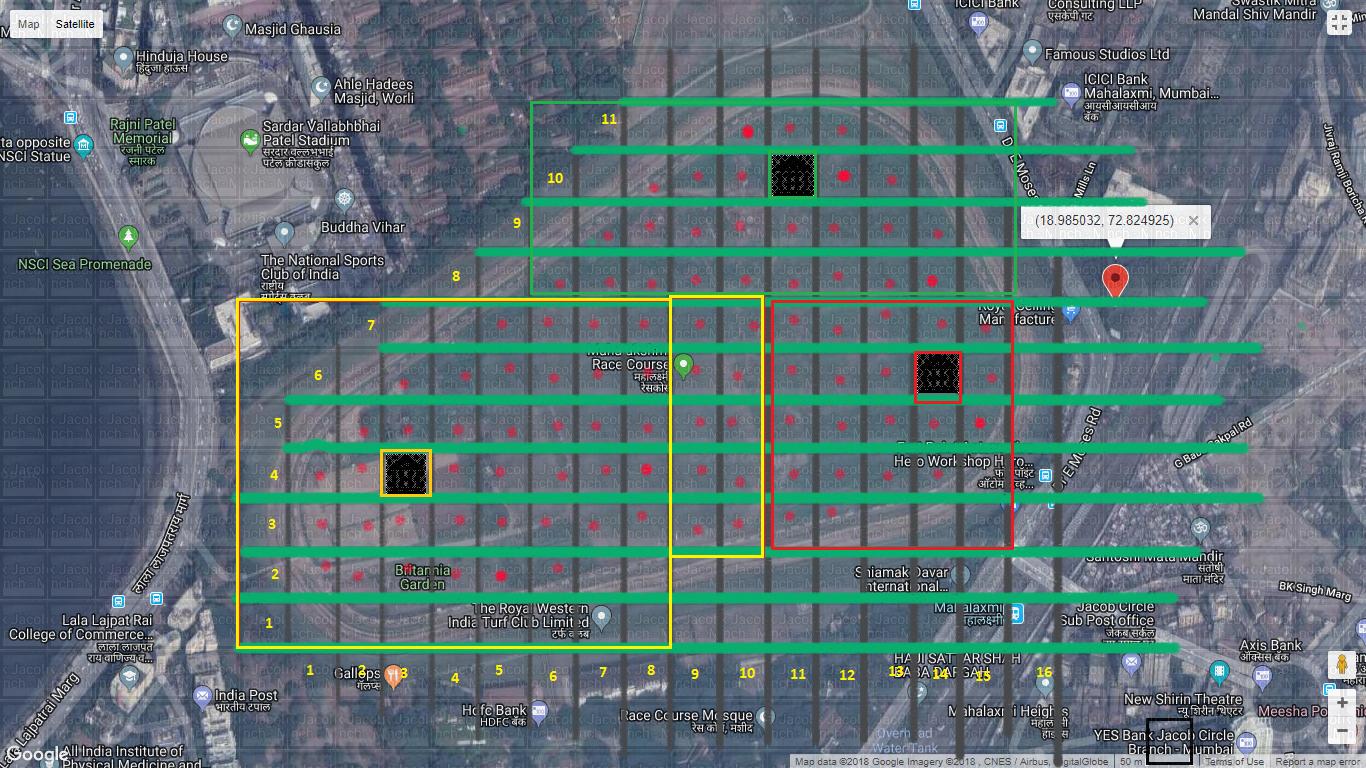Image resolution: width=1366 pixels, height=768 pixels.
Task: Click the ICICI Bank Mahalaxmi icon
Action: [x=1071, y=93]
